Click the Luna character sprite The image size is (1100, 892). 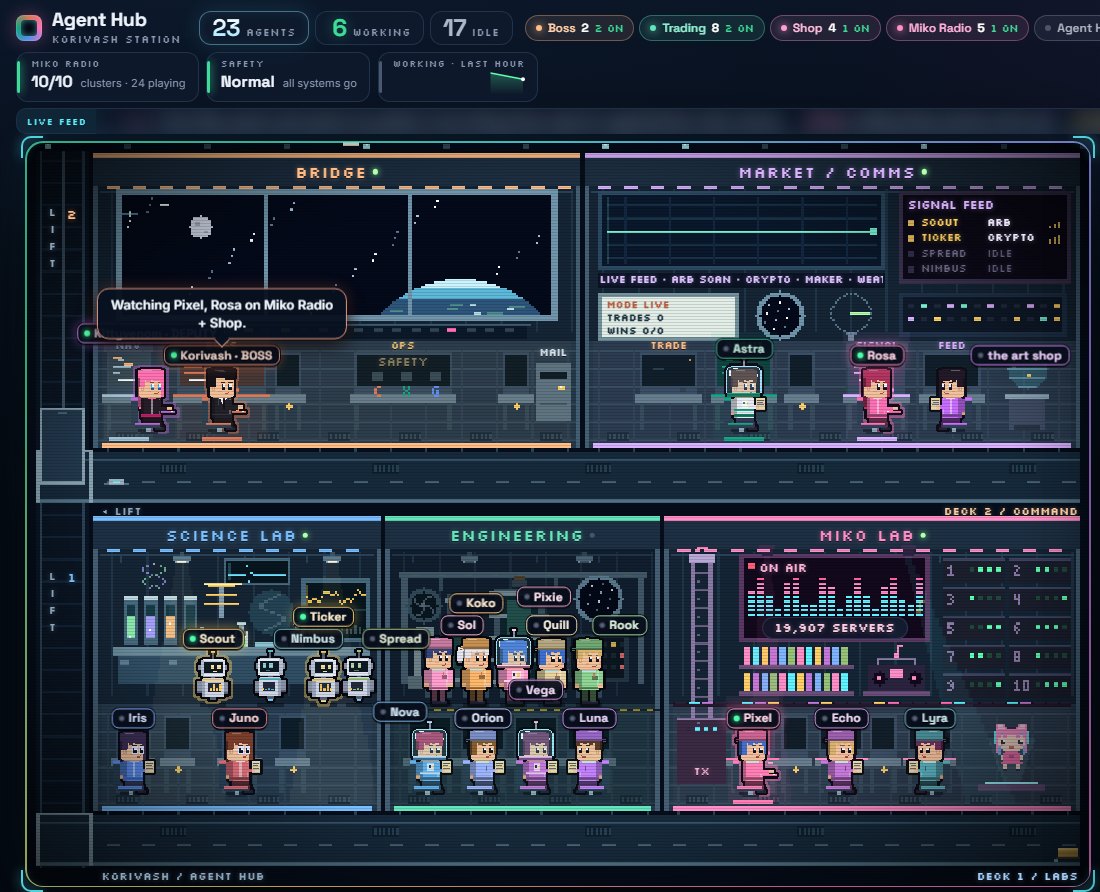point(589,762)
